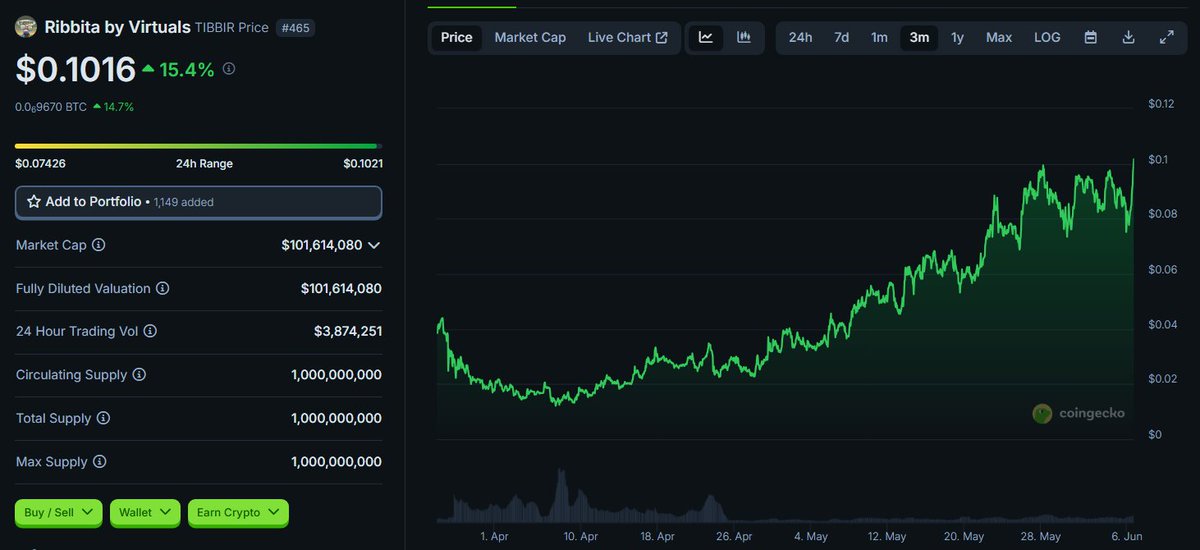1200x550 pixels.
Task: Open the Live Chart link tab
Action: pos(627,37)
